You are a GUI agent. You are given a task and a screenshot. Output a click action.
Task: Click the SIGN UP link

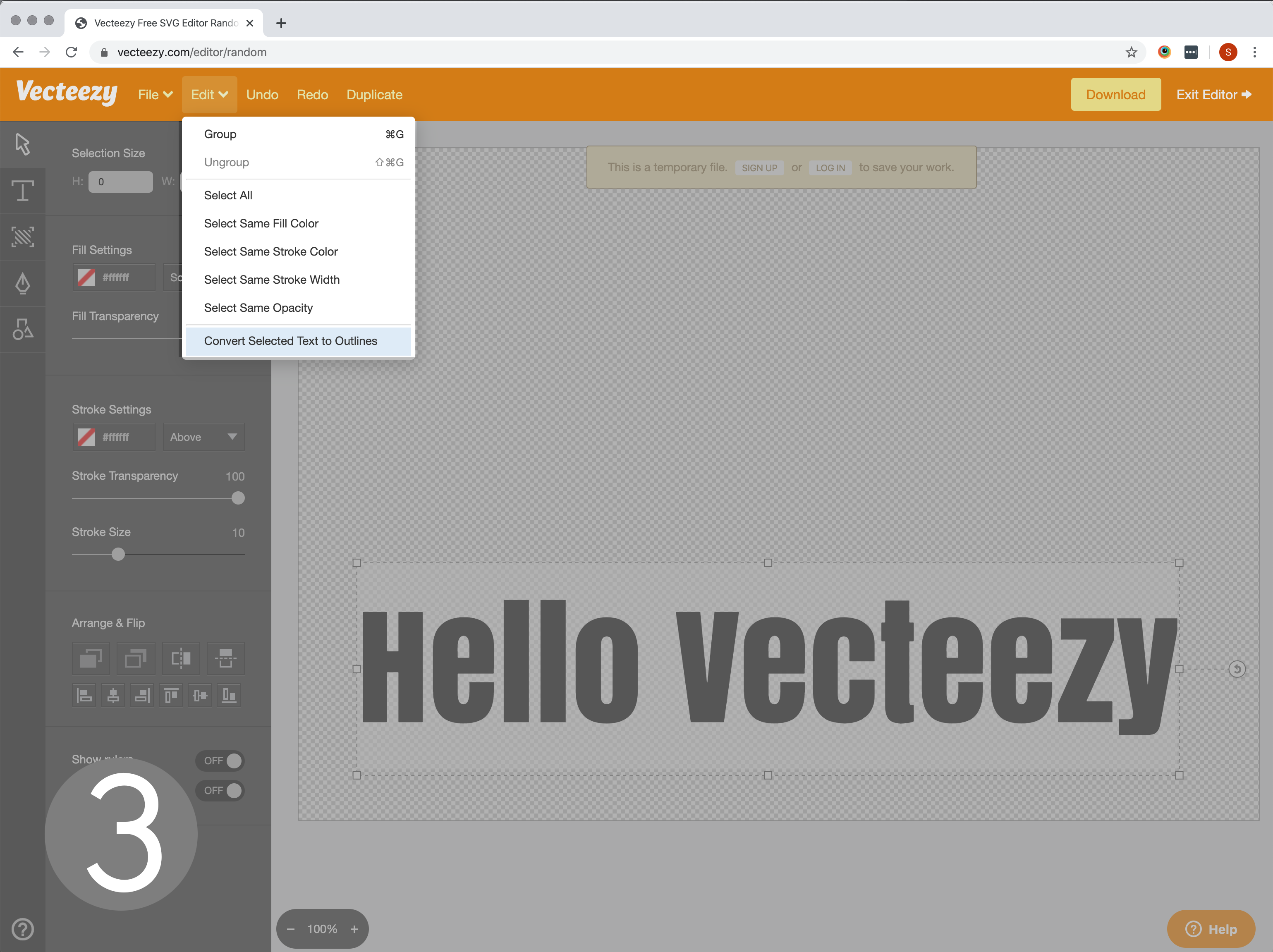click(759, 167)
